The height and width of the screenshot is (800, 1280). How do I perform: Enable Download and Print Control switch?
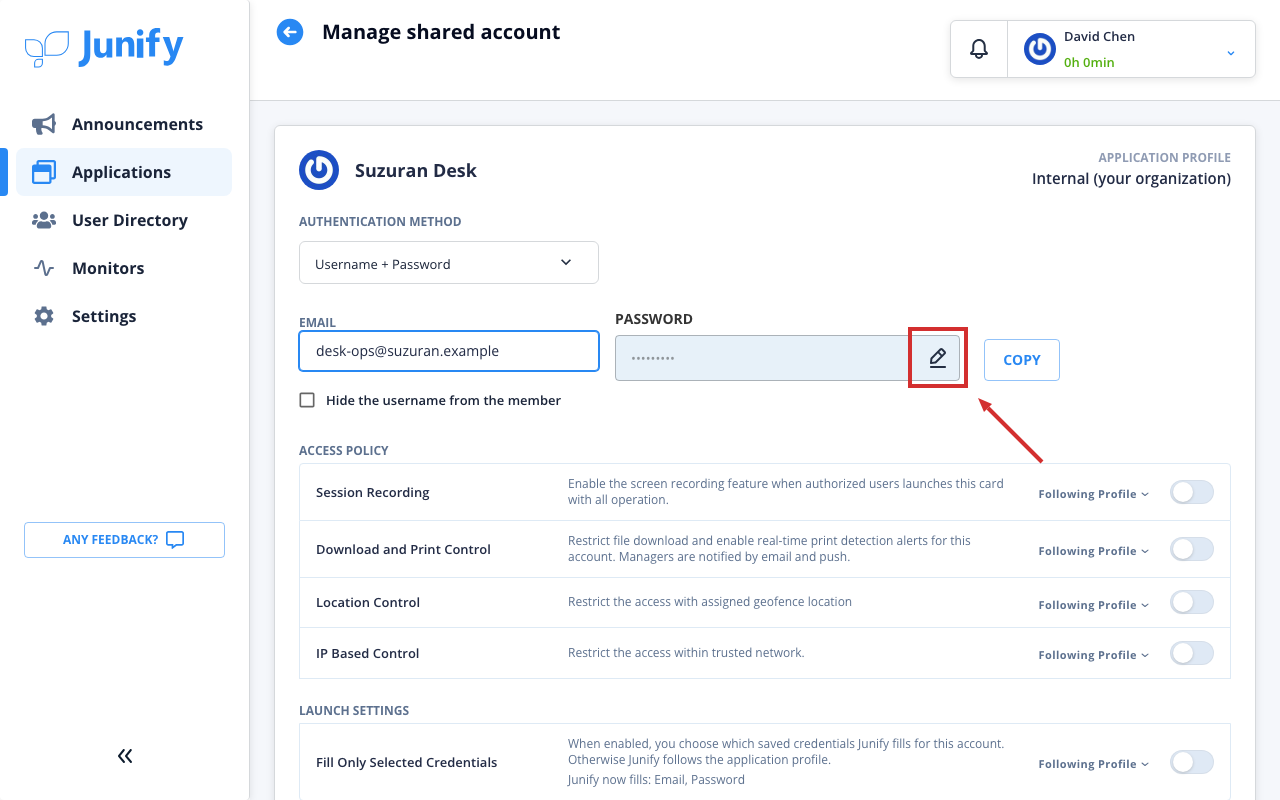tap(1192, 549)
